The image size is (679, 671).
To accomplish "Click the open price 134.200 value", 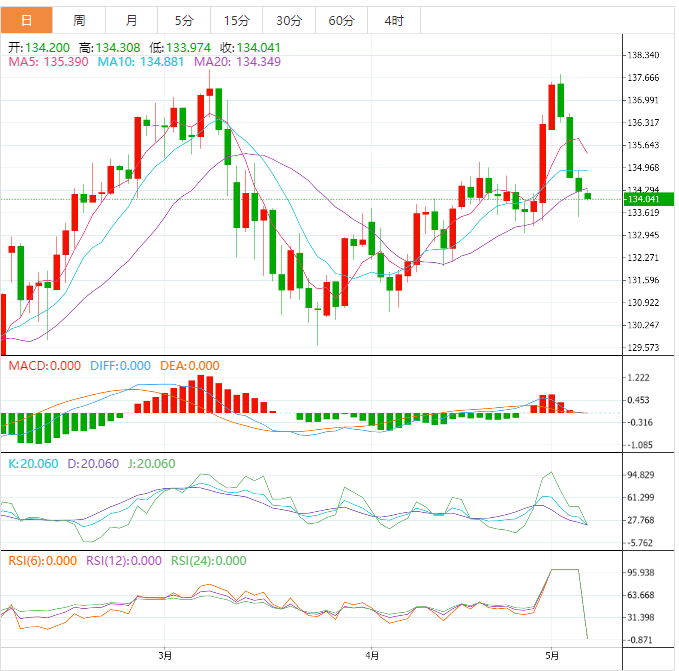I will (47, 48).
